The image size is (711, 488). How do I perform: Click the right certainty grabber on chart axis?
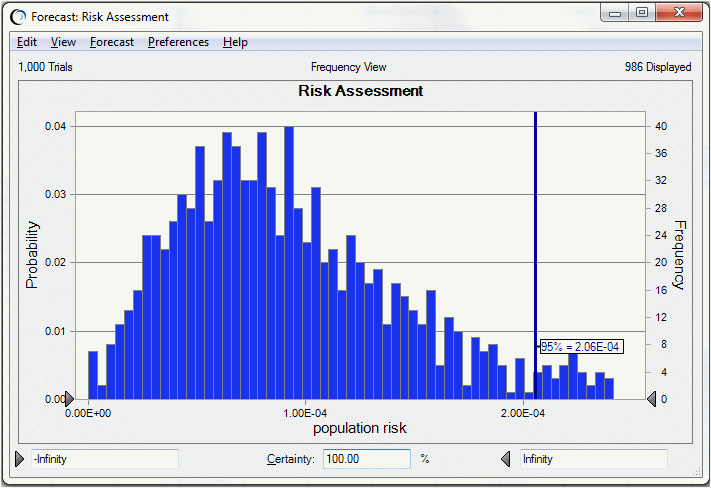[651, 399]
